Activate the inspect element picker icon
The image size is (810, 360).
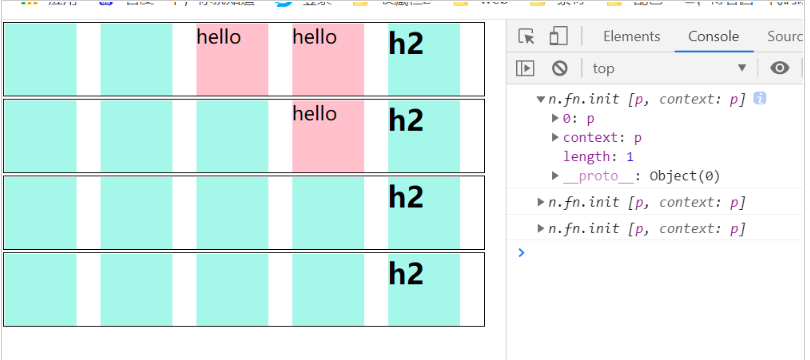pyautogui.click(x=526, y=37)
